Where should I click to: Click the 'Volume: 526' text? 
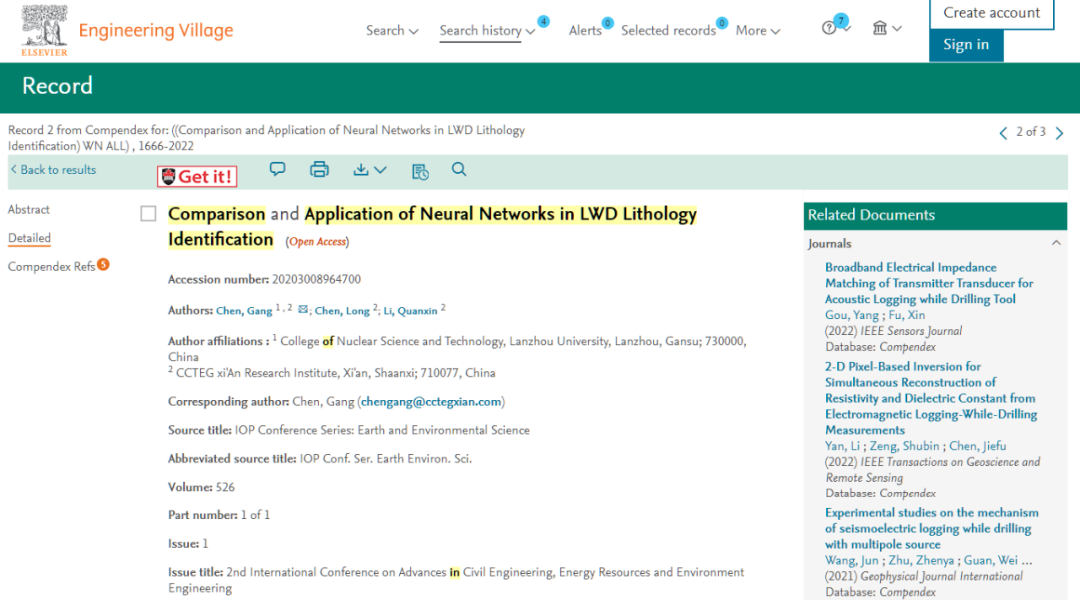tap(201, 487)
